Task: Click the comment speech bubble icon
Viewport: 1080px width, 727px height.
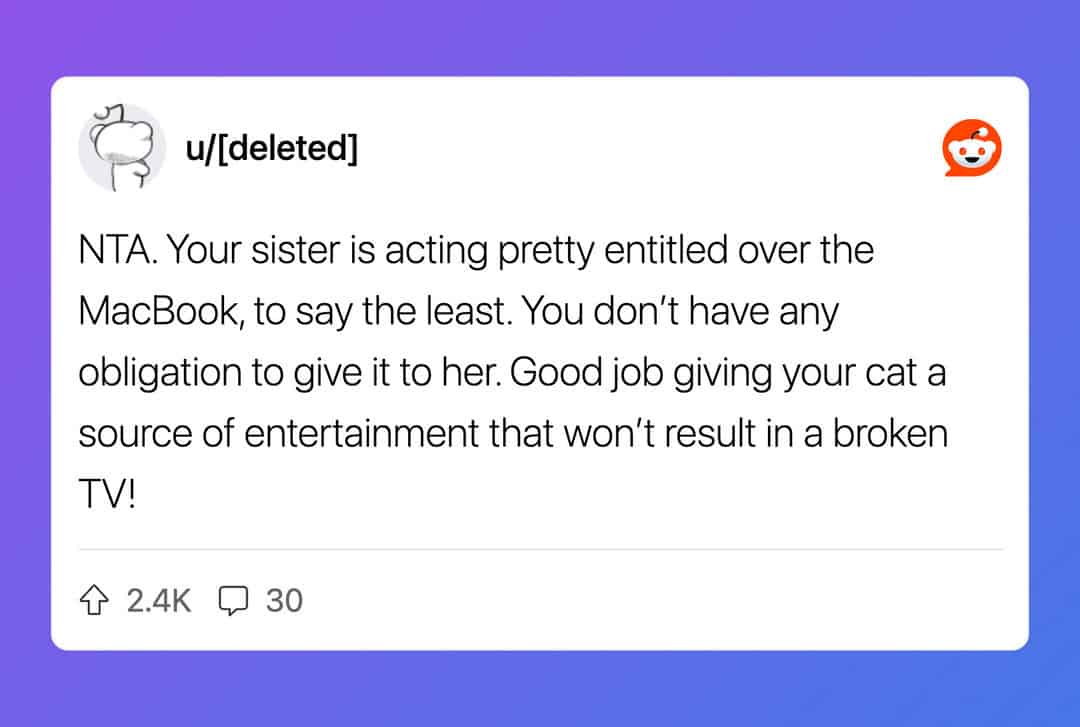Action: 233,600
